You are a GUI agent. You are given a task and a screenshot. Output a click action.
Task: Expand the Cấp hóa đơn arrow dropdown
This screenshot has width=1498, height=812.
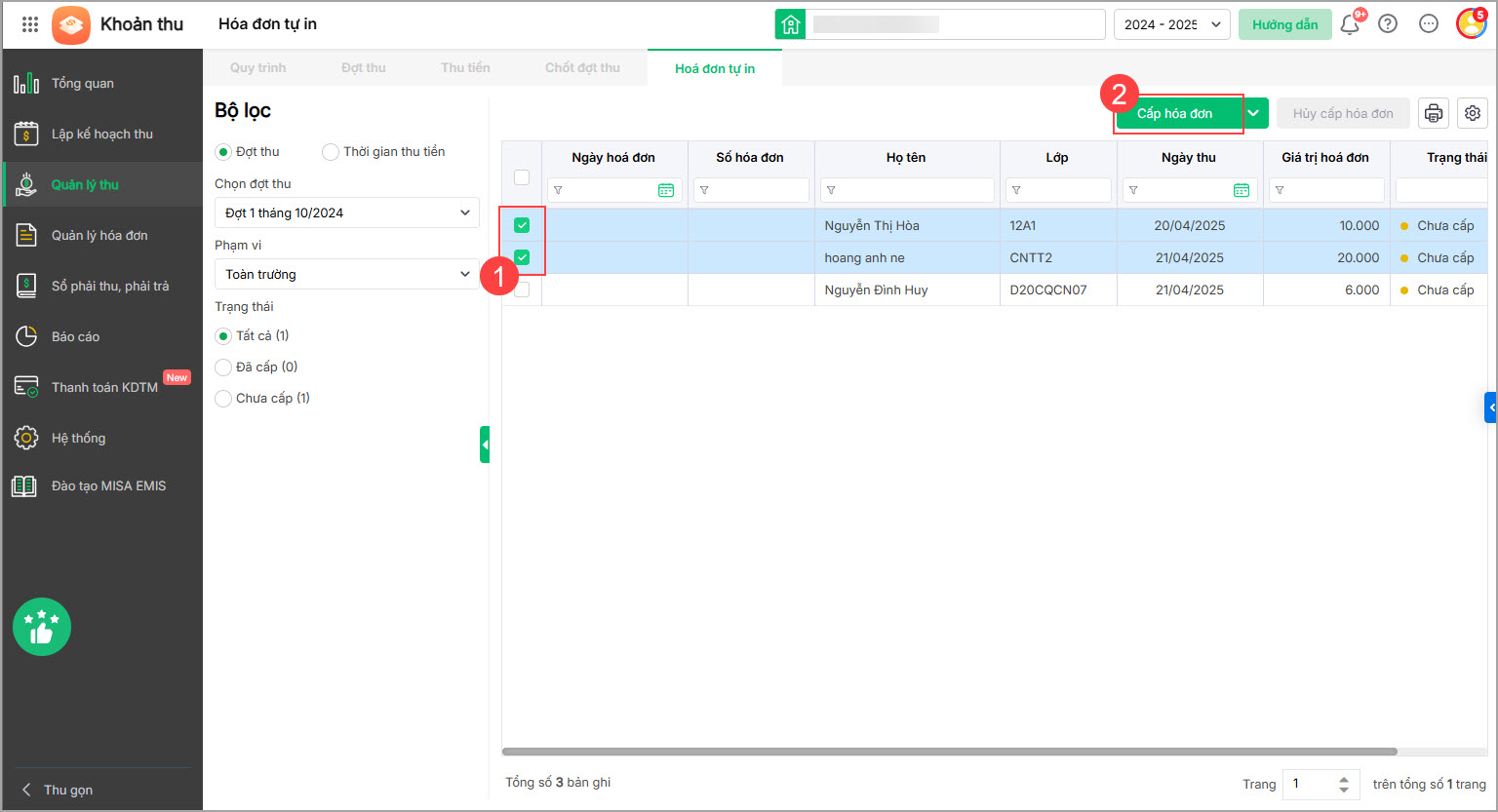point(1254,114)
